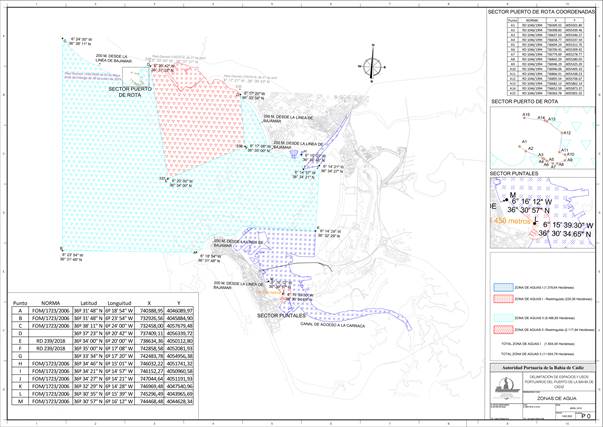
Task: Click 'SECTOR PUNTALES' heading above the right inset
Action: point(514,174)
